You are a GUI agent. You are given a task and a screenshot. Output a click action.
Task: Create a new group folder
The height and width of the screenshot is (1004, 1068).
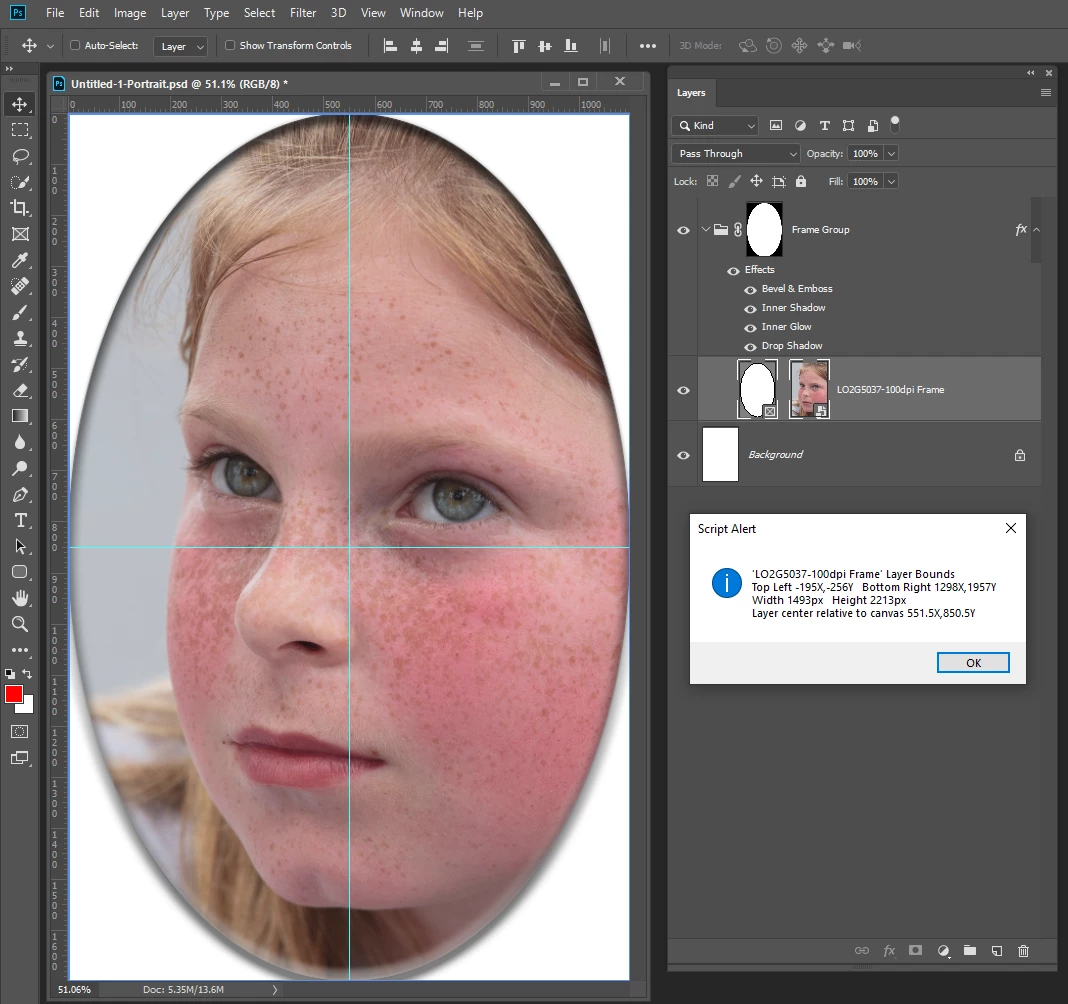pos(970,951)
